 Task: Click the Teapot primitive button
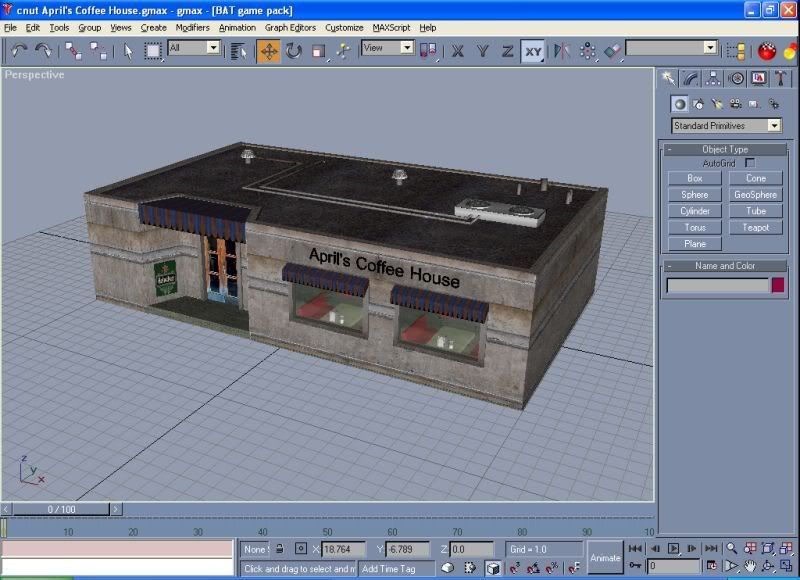click(x=756, y=228)
